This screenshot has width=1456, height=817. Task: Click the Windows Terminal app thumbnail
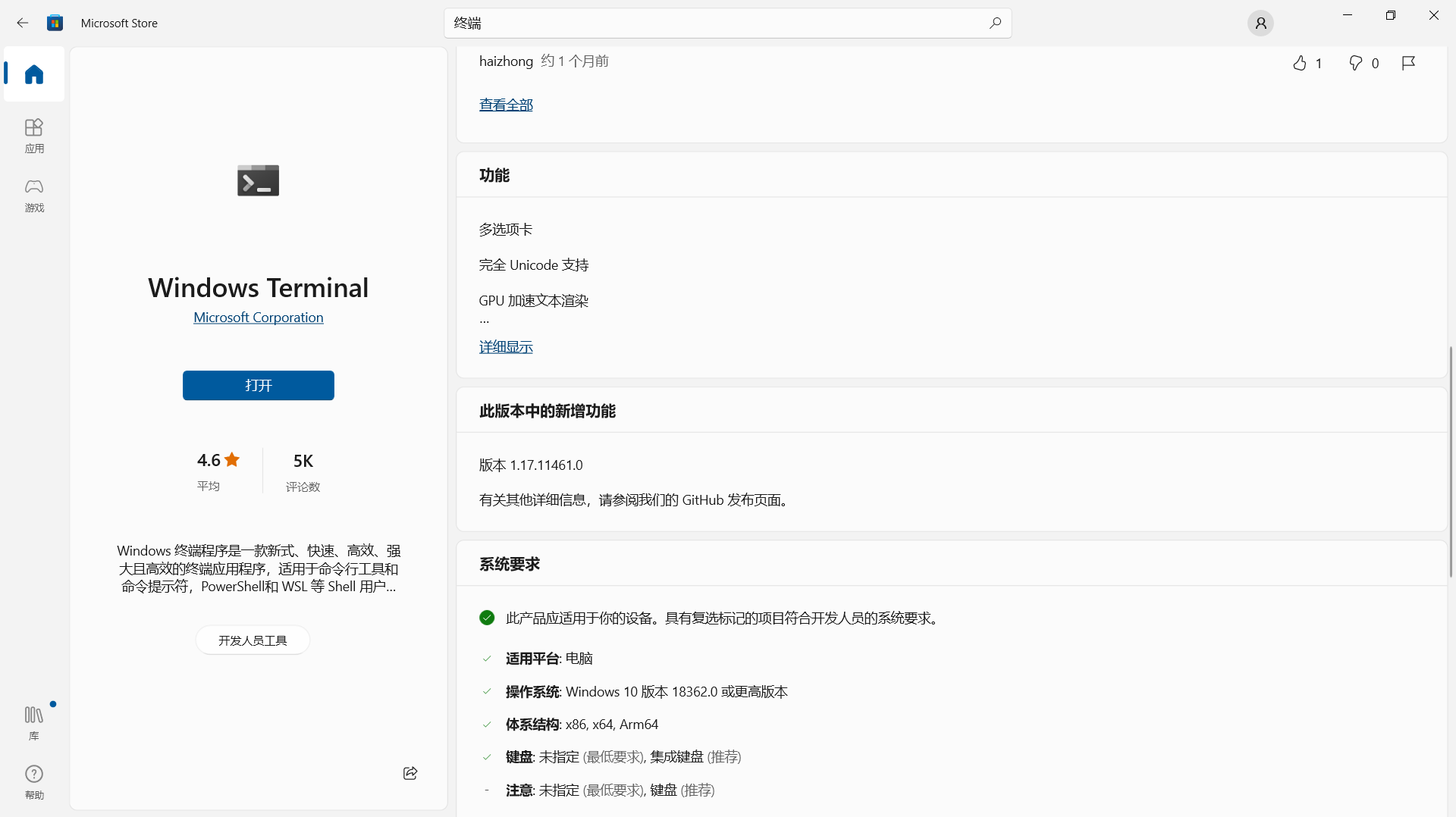click(258, 180)
